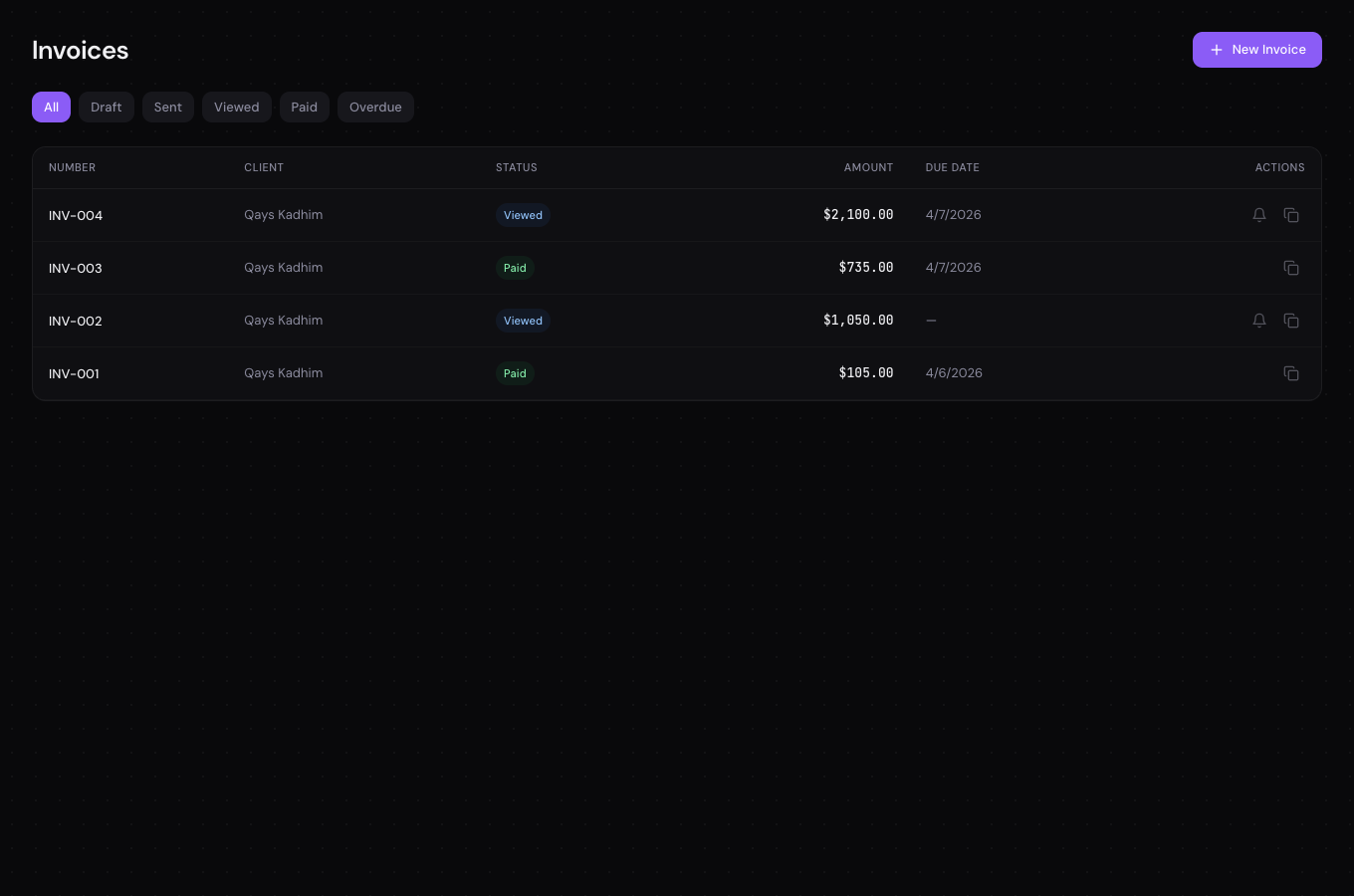The image size is (1354, 896).
Task: Click the reminder bell icon on INV-004
Action: [1258, 215]
